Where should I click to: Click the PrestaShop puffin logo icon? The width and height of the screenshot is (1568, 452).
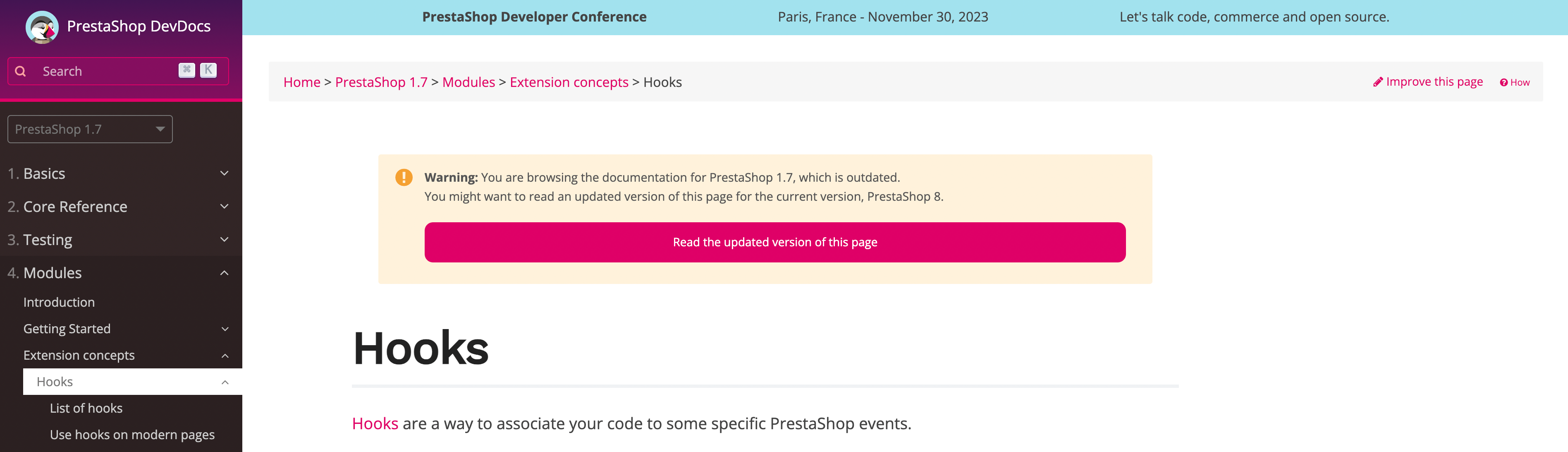coord(42,27)
